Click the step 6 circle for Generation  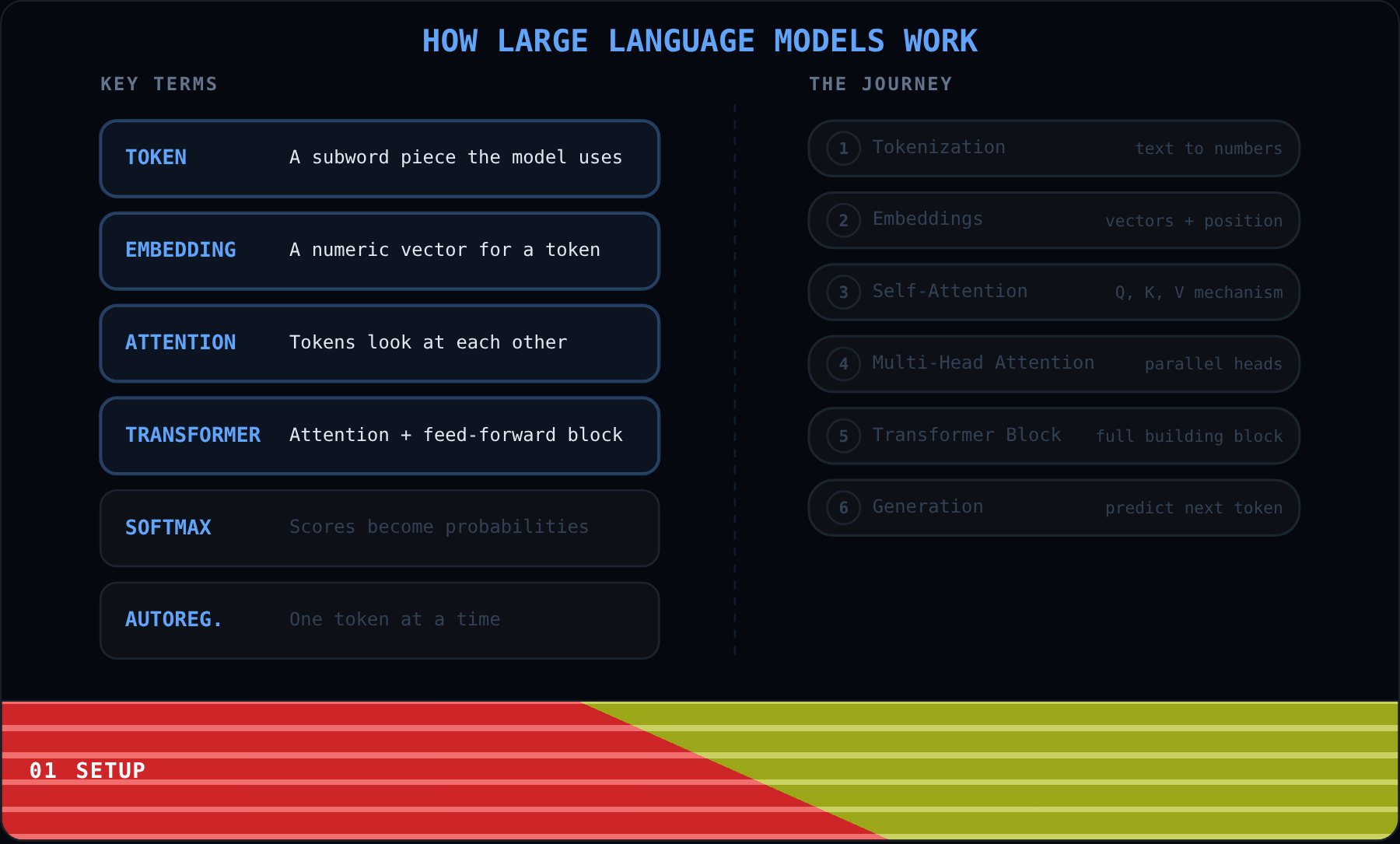(x=843, y=508)
